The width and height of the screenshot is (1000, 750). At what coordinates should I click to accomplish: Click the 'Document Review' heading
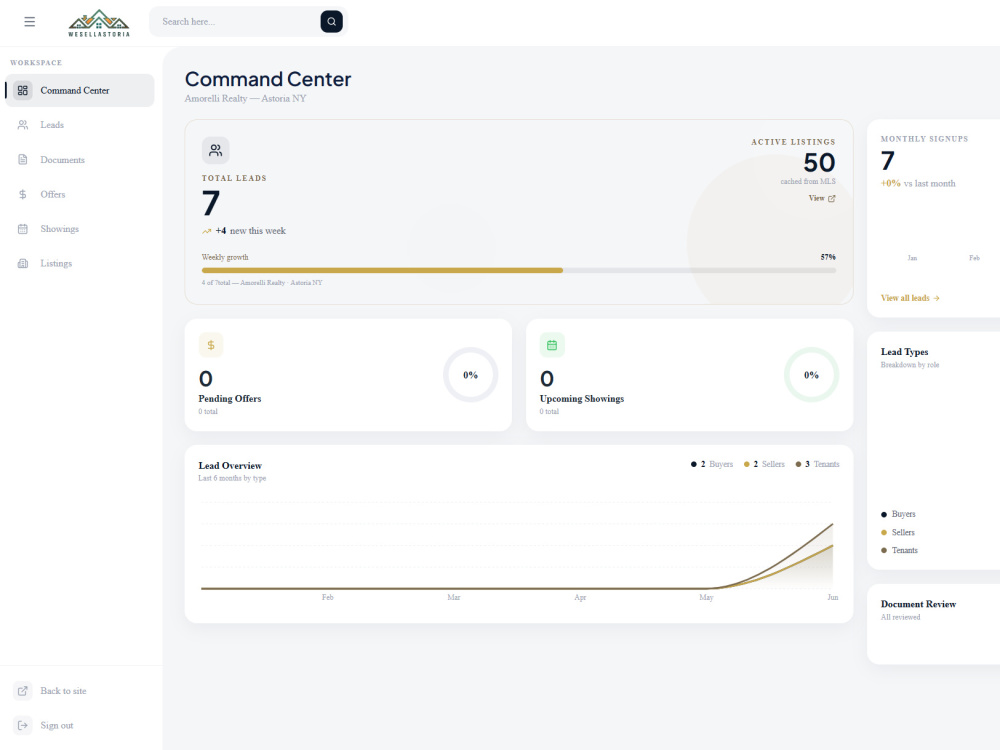coord(918,604)
